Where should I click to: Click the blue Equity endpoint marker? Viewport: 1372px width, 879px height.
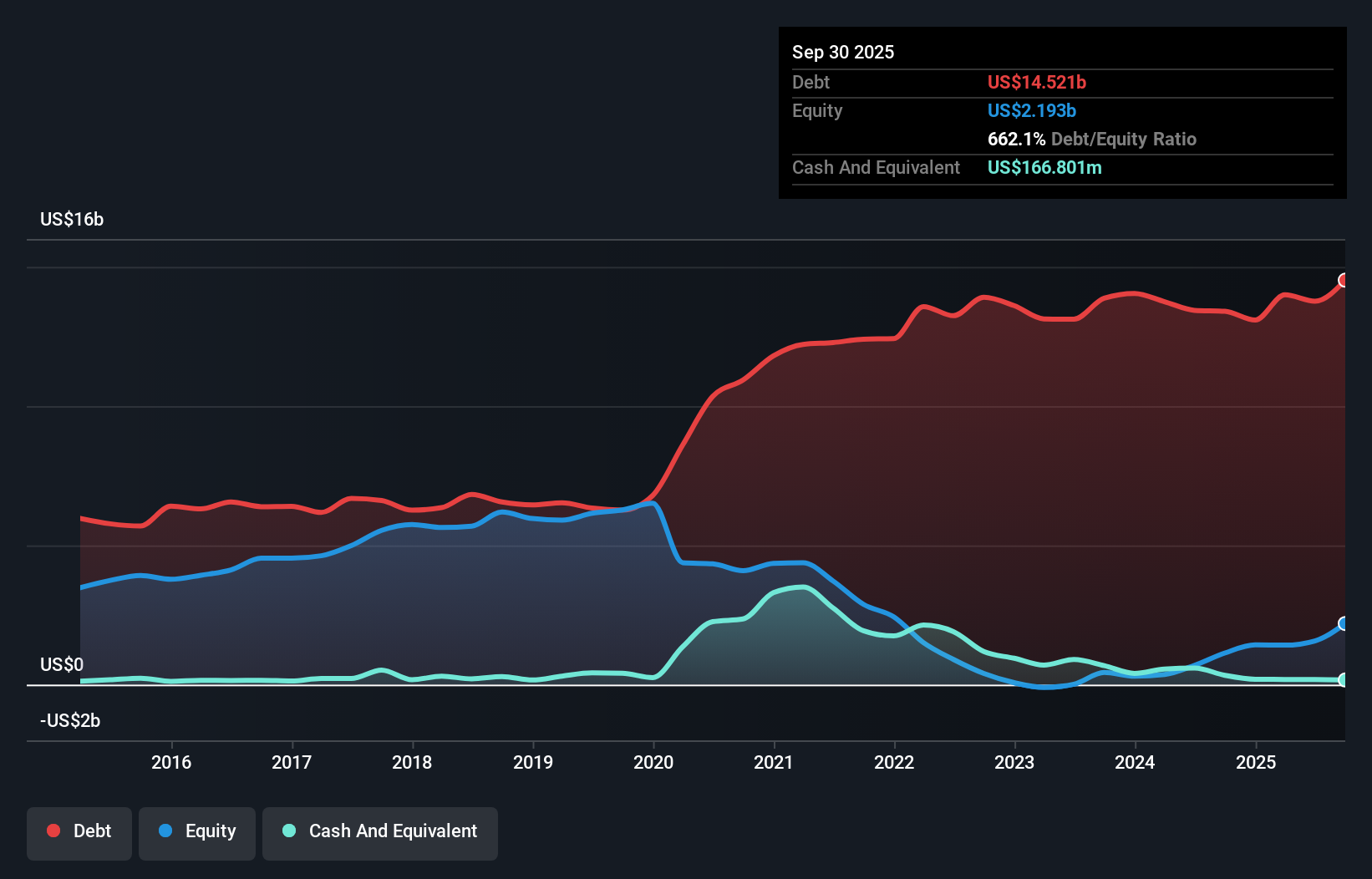pos(1344,623)
